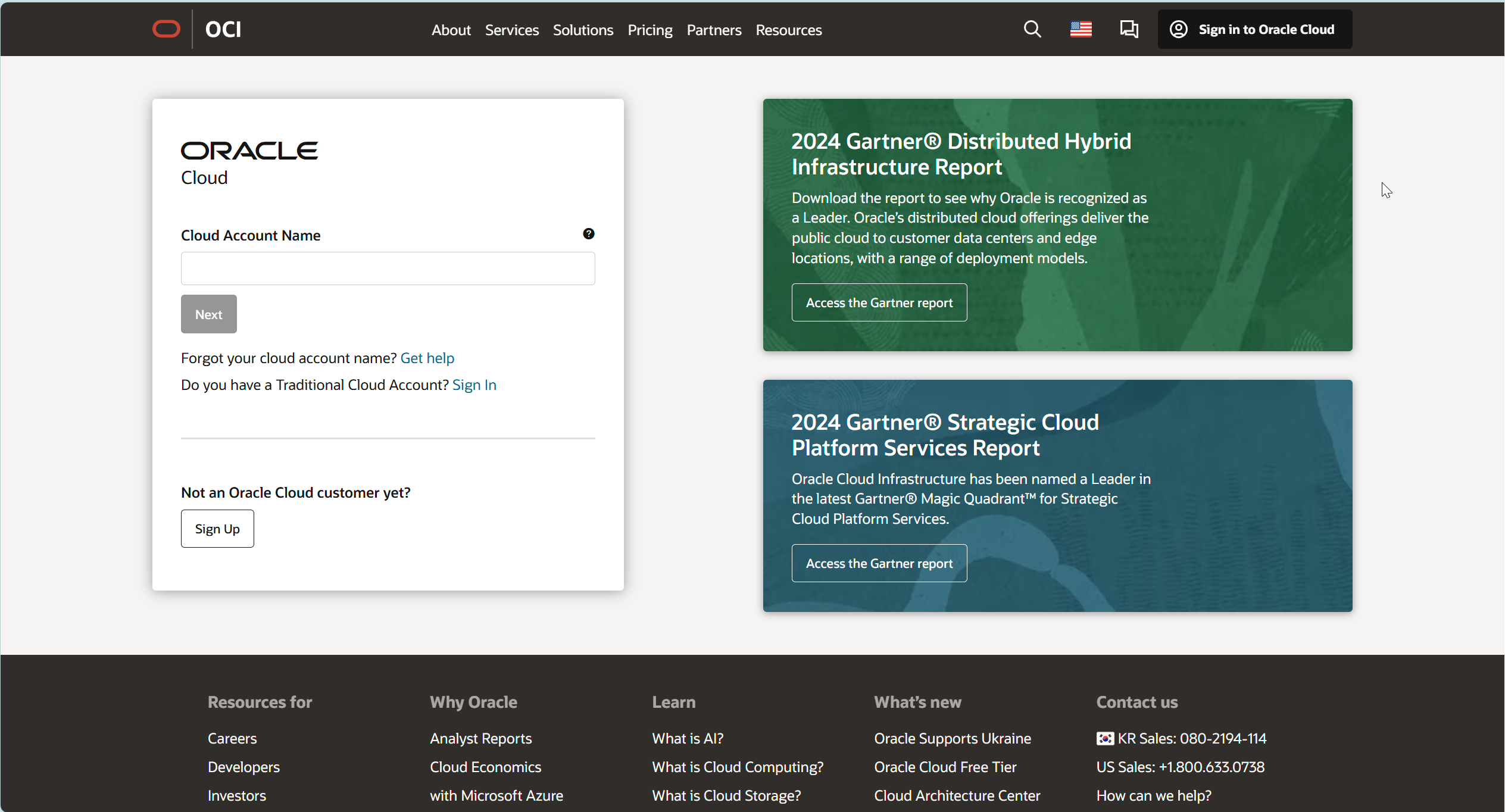Image resolution: width=1505 pixels, height=812 pixels.
Task: Open Cloud Architecture Center link
Action: click(957, 795)
